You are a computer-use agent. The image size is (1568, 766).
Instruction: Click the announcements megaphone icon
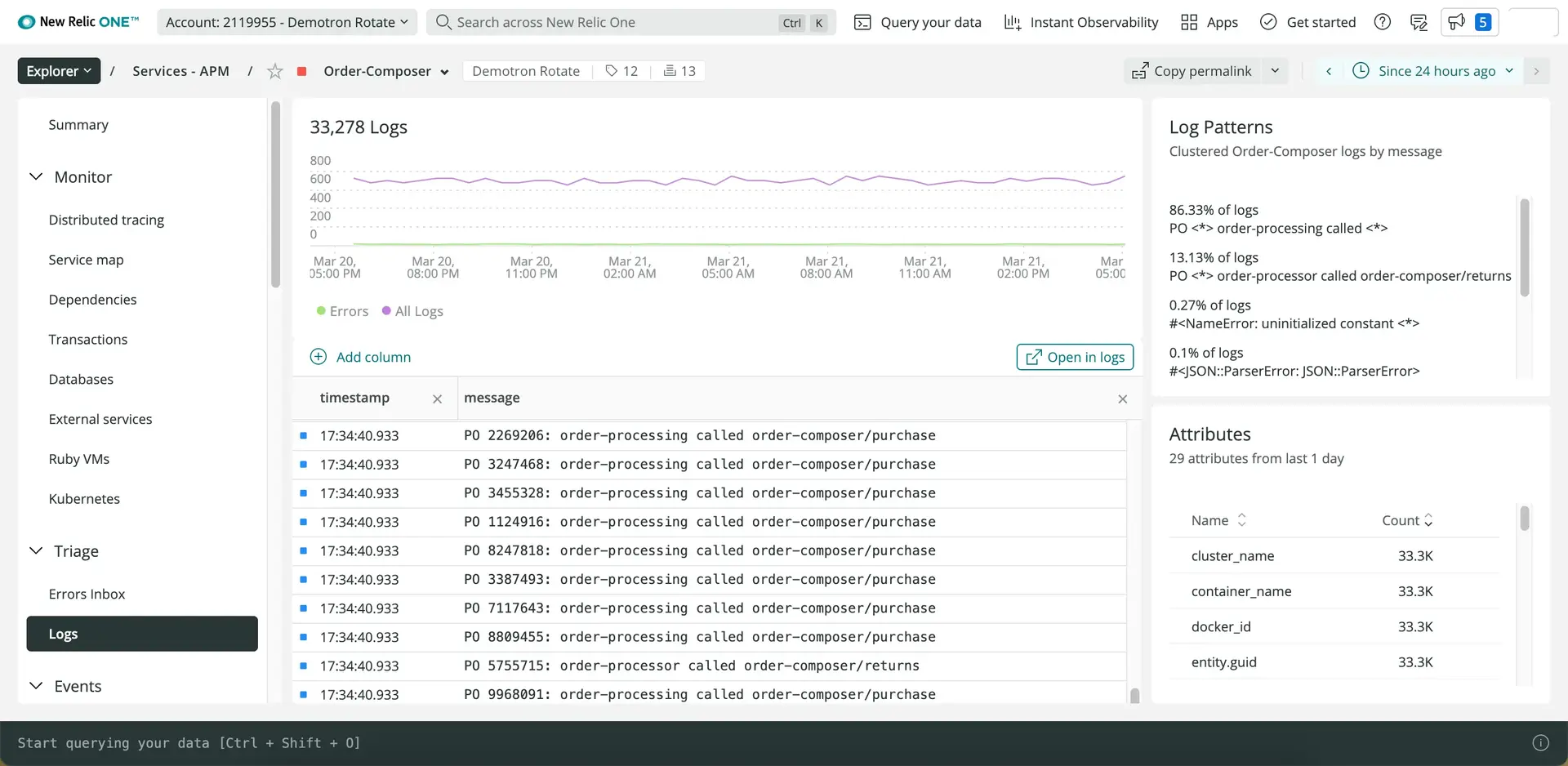[x=1456, y=22]
